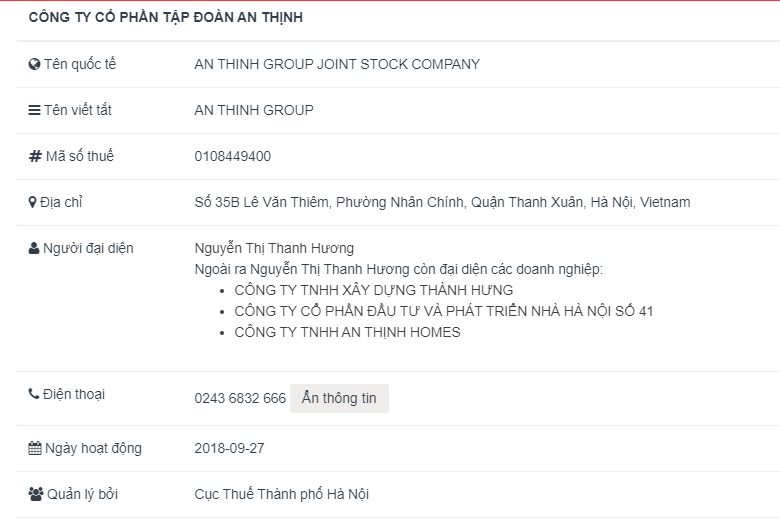Hide phone info with Ẩn thông tin button

pyautogui.click(x=339, y=398)
